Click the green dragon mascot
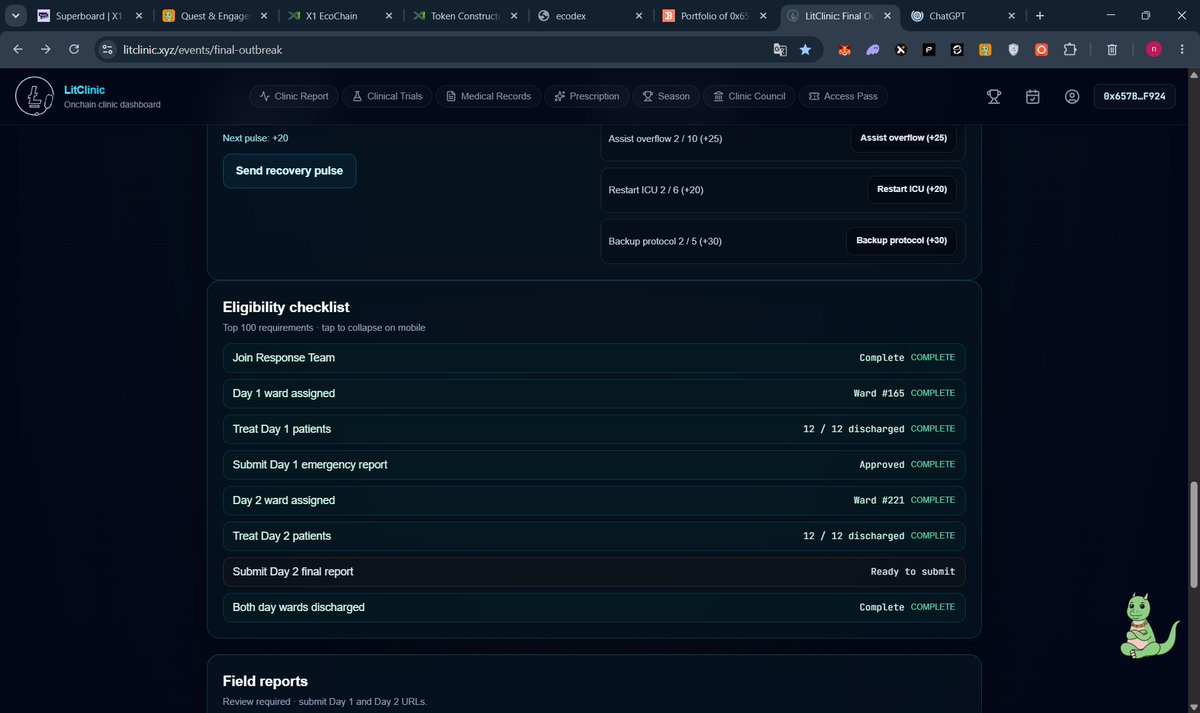The width and height of the screenshot is (1200, 713). point(1148,625)
